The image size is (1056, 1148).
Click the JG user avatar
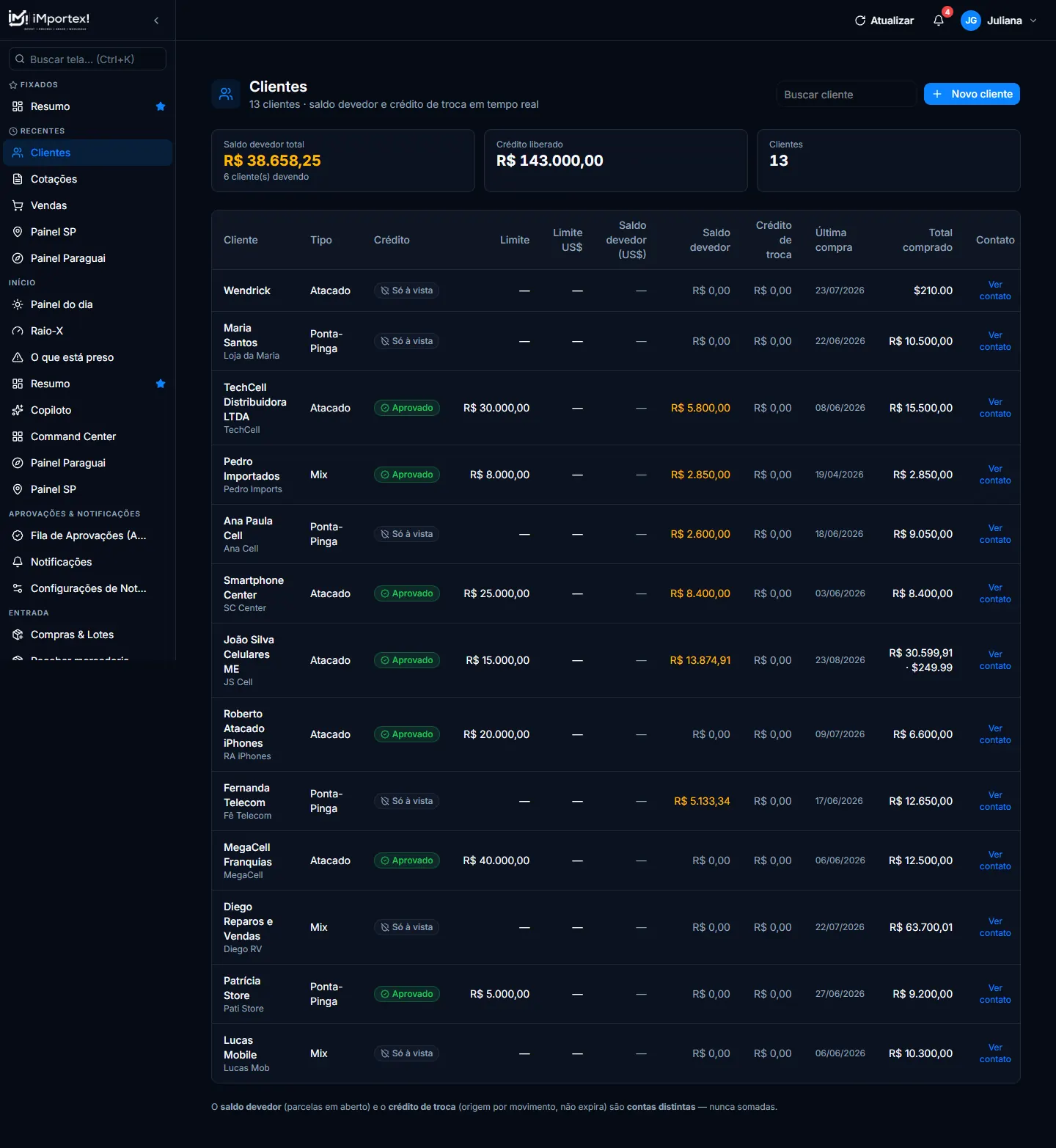pyautogui.click(x=971, y=21)
